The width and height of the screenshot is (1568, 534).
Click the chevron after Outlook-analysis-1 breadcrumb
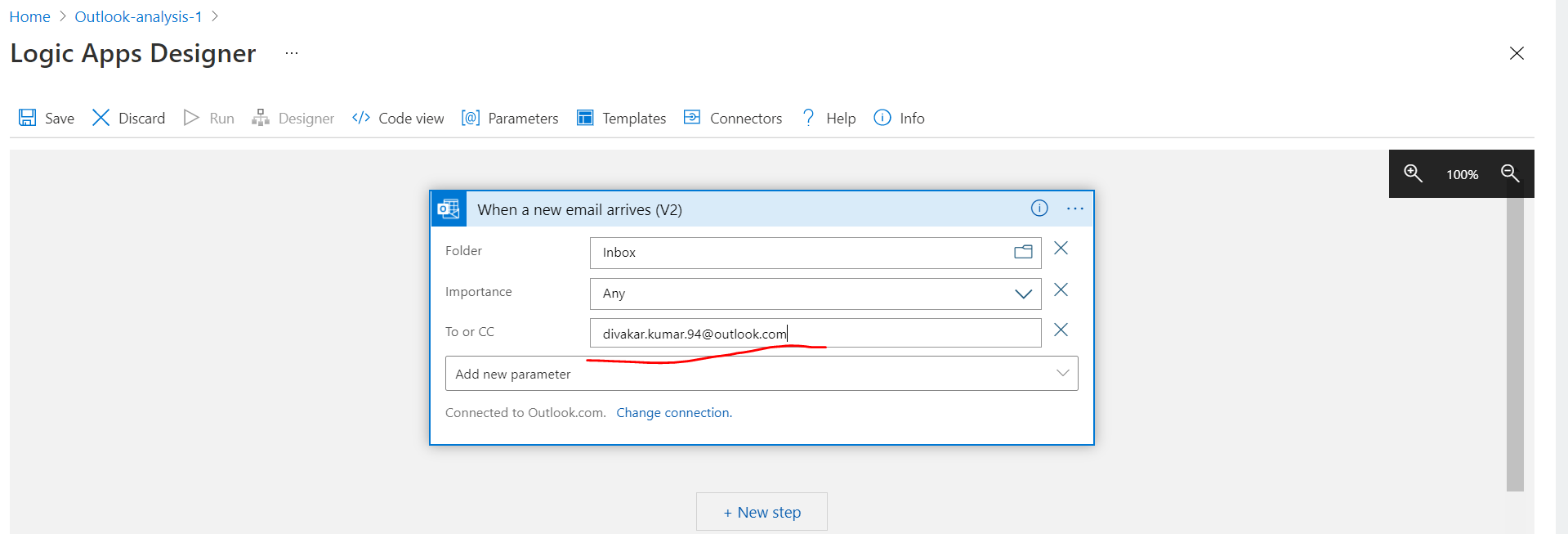point(215,16)
